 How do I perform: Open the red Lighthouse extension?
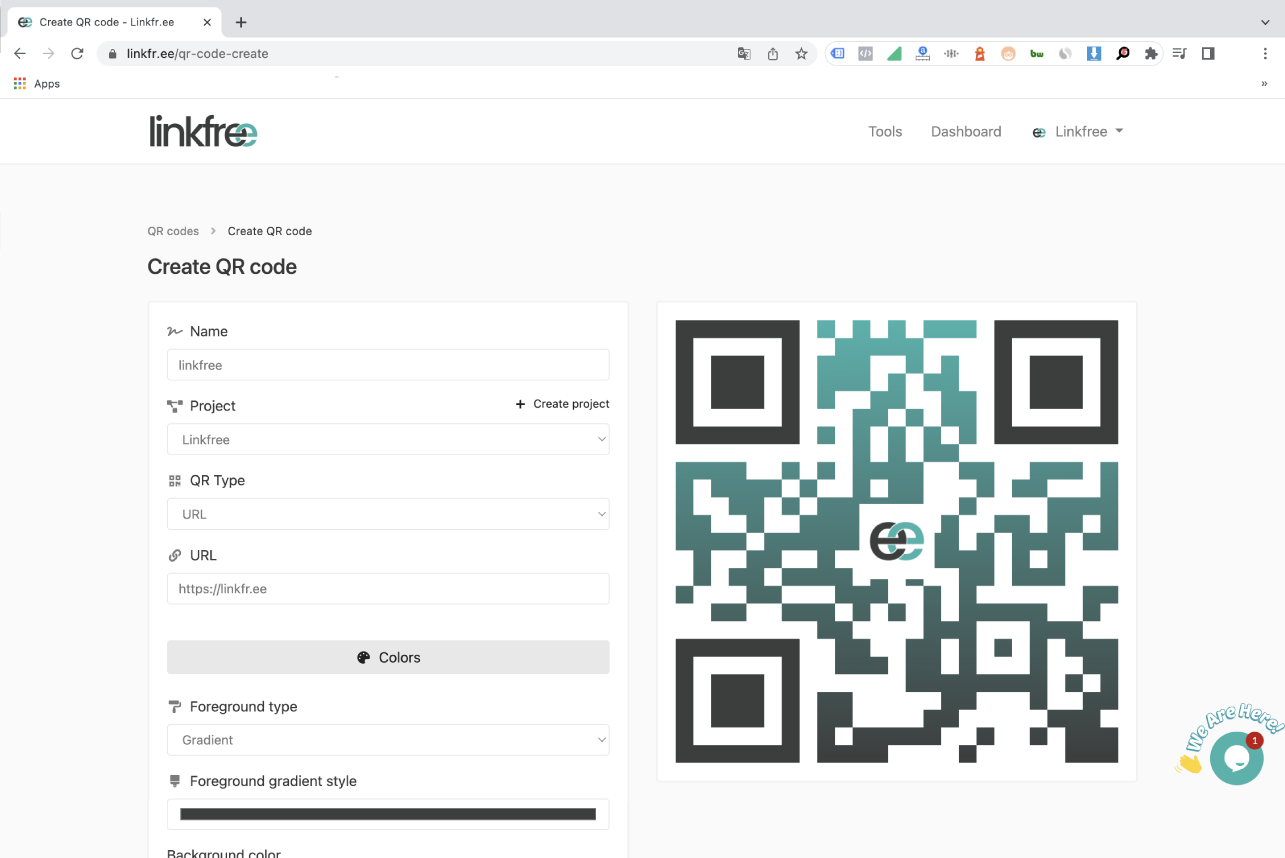pos(980,54)
